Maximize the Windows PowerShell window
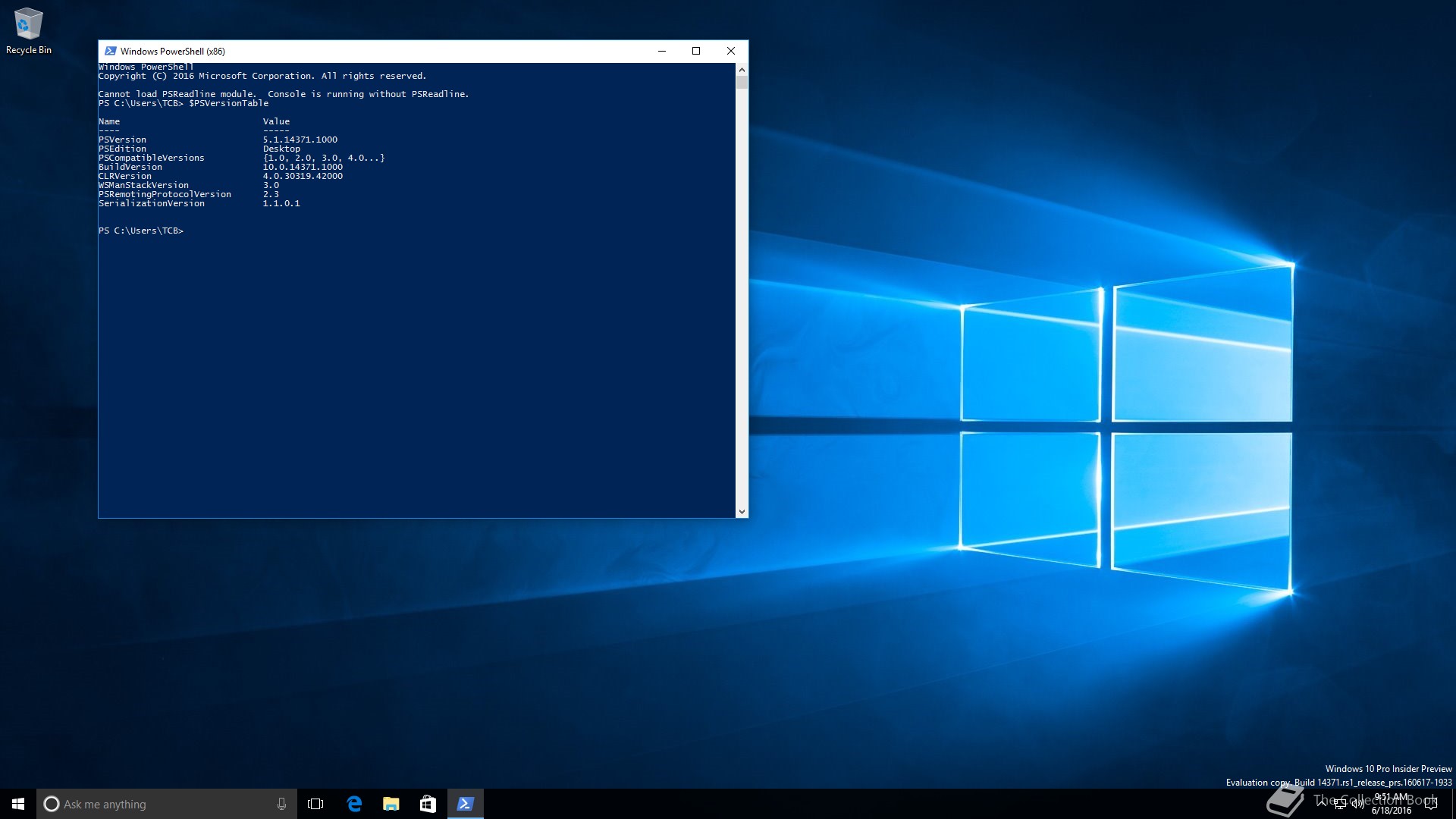This screenshot has height=819, width=1456. tap(696, 51)
